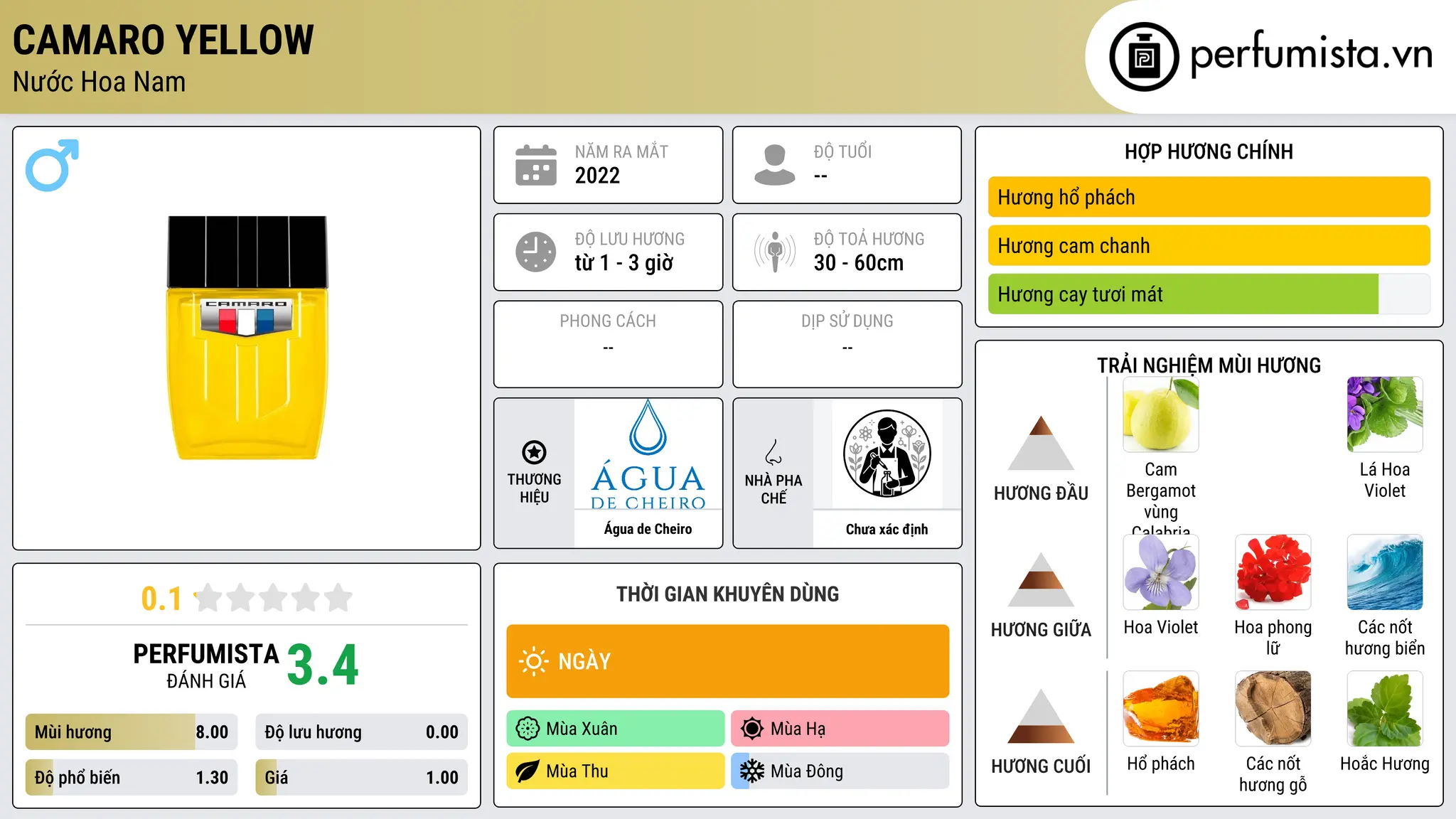Image resolution: width=1456 pixels, height=819 pixels.
Task: Select the Mùa Xuân season chip
Action: pyautogui.click(x=616, y=729)
